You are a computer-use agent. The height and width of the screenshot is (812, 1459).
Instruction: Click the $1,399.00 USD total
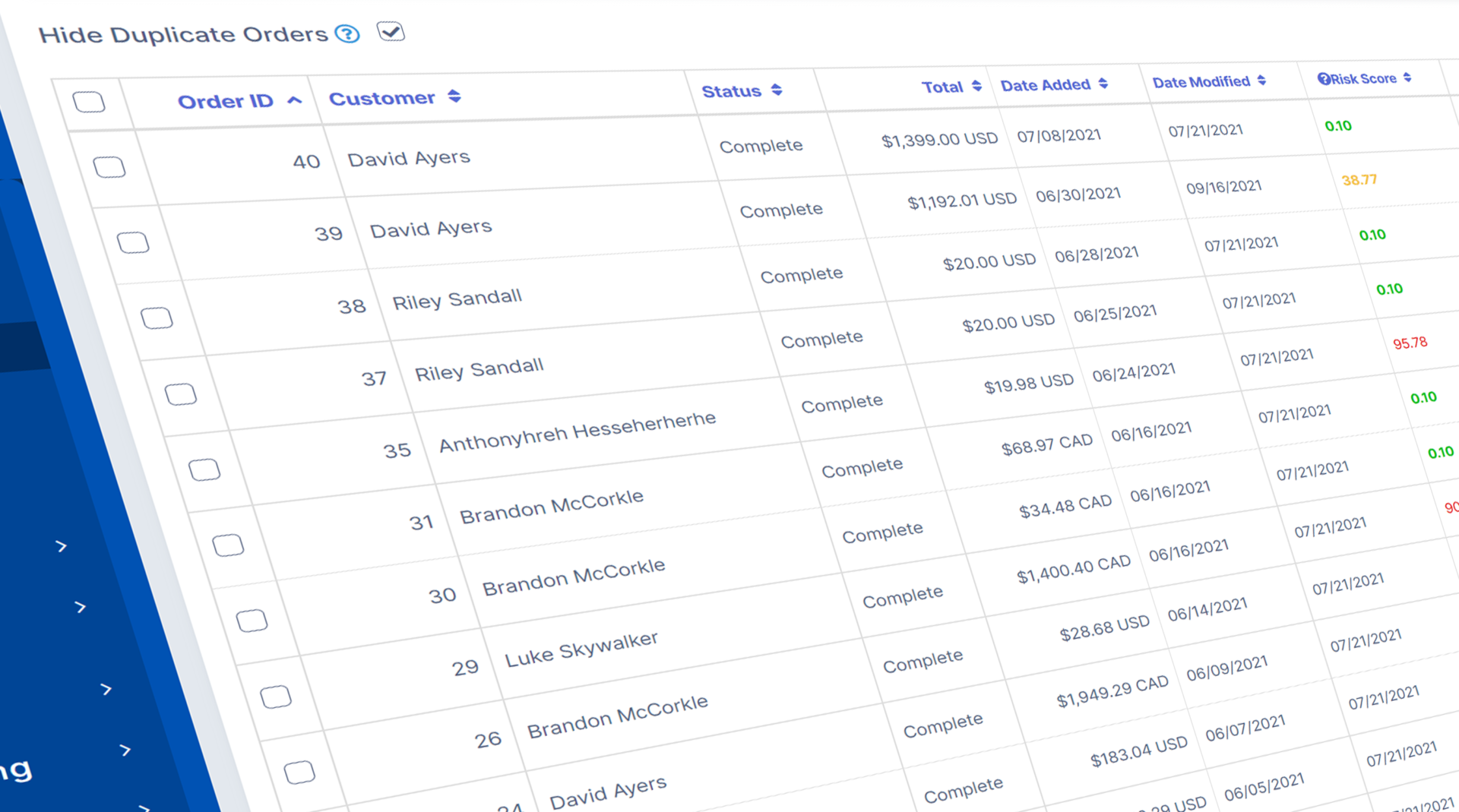click(939, 140)
